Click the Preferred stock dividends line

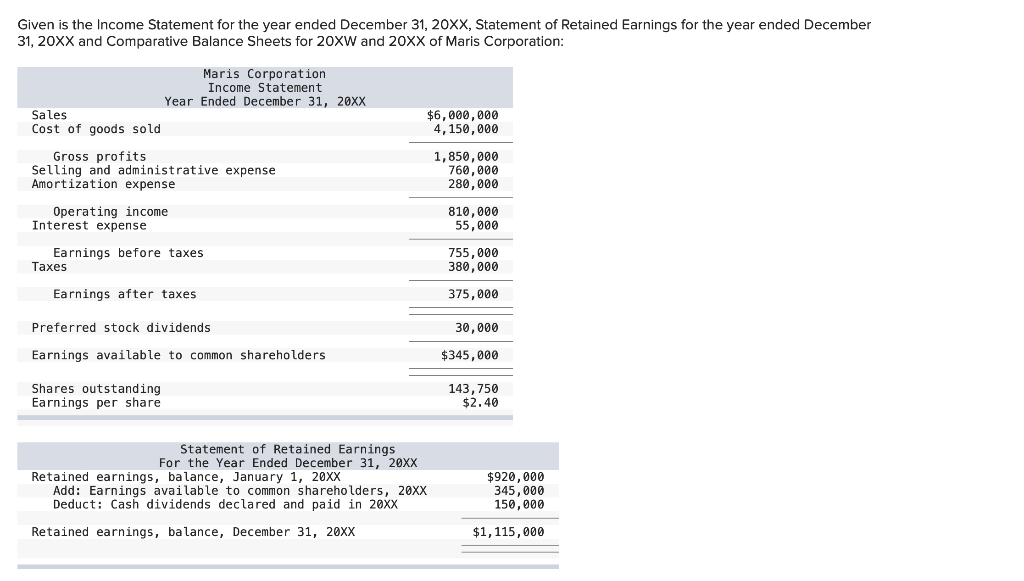tap(123, 327)
